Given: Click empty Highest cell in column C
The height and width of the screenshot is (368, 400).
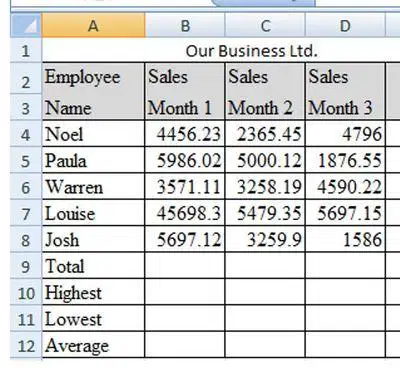Looking at the screenshot, I should click(265, 292).
